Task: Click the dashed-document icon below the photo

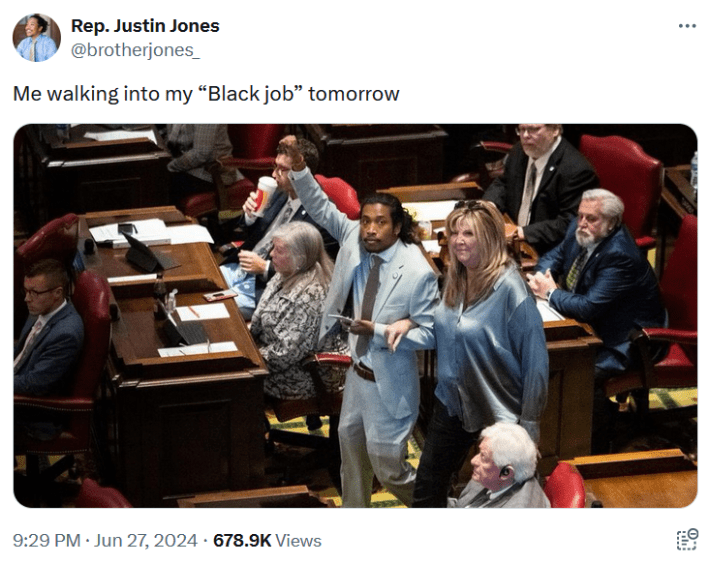Action: [687, 540]
